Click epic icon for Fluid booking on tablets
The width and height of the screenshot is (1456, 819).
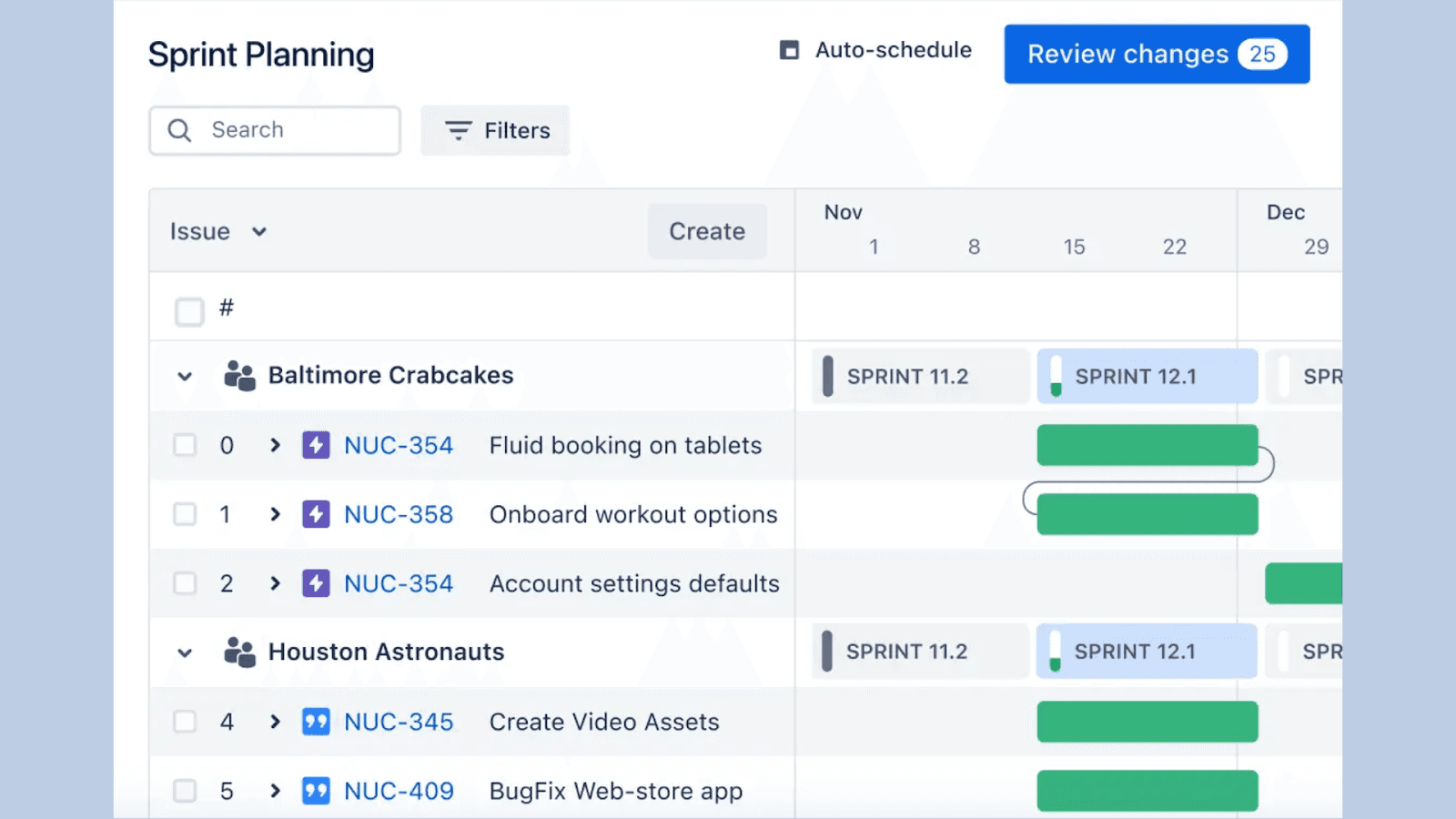pyautogui.click(x=316, y=445)
